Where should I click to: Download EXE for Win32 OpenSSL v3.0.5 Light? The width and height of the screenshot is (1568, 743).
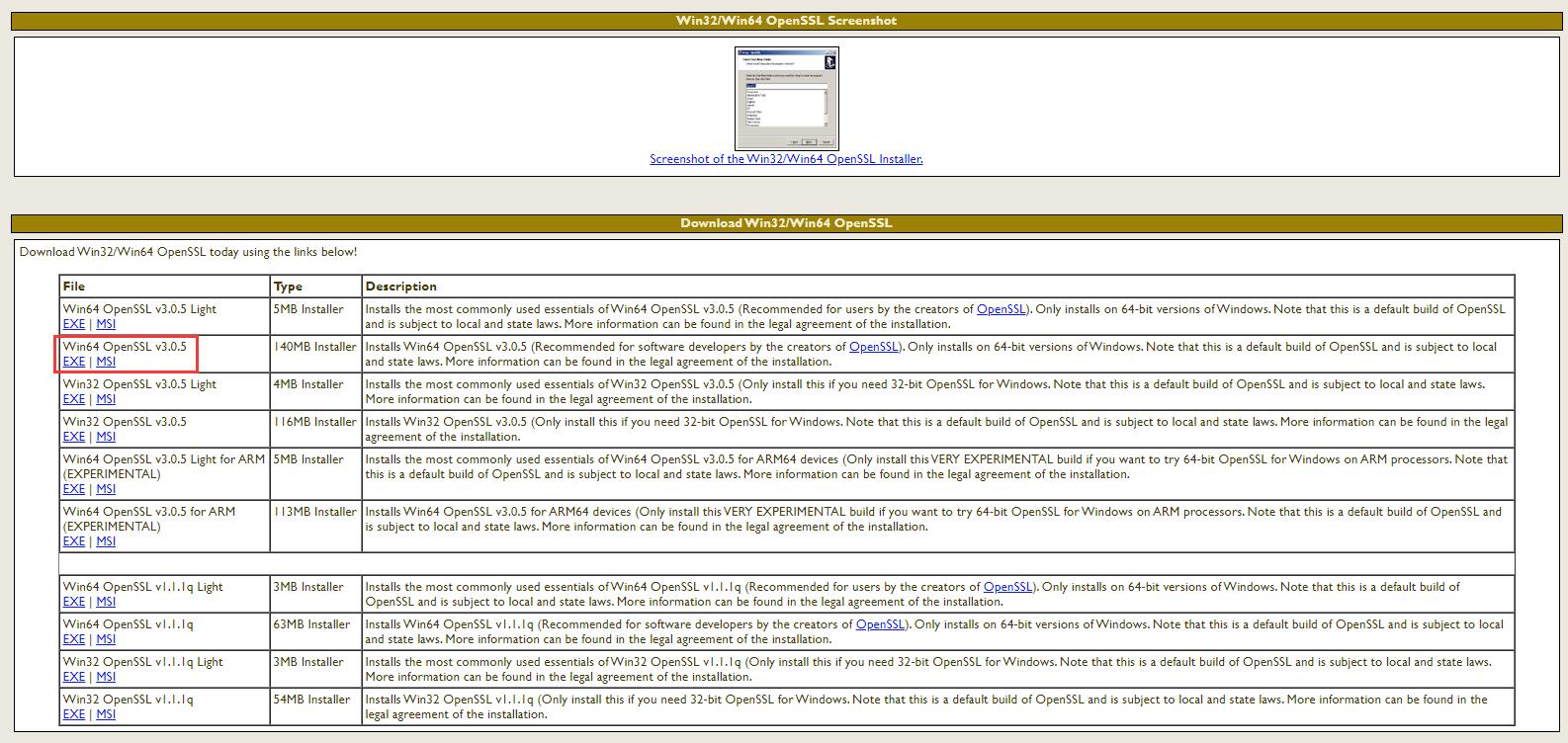pyautogui.click(x=73, y=399)
